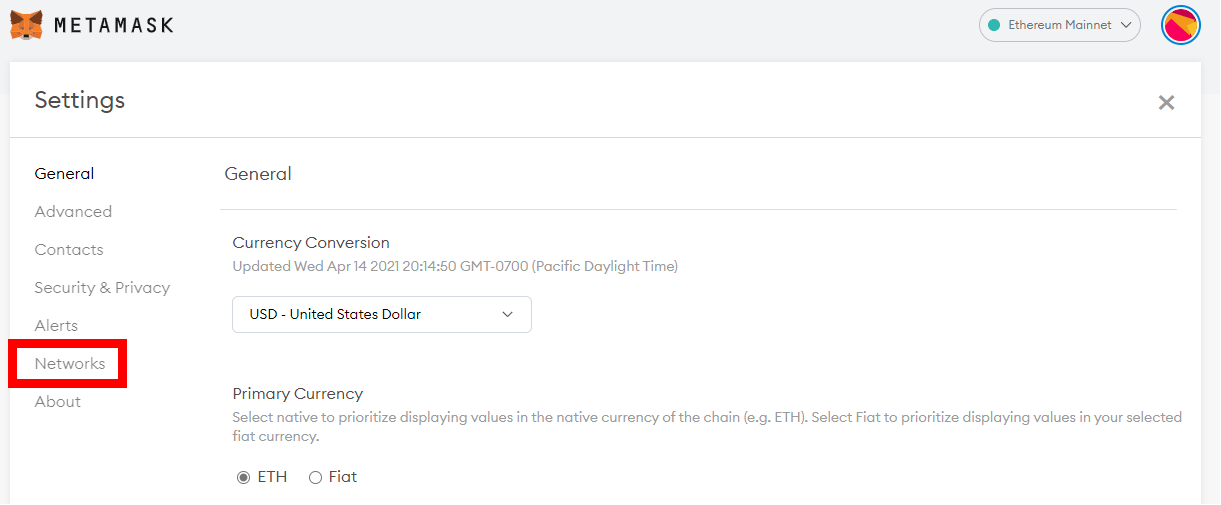
Task: Select the Fiat primary currency option
Action: [315, 478]
